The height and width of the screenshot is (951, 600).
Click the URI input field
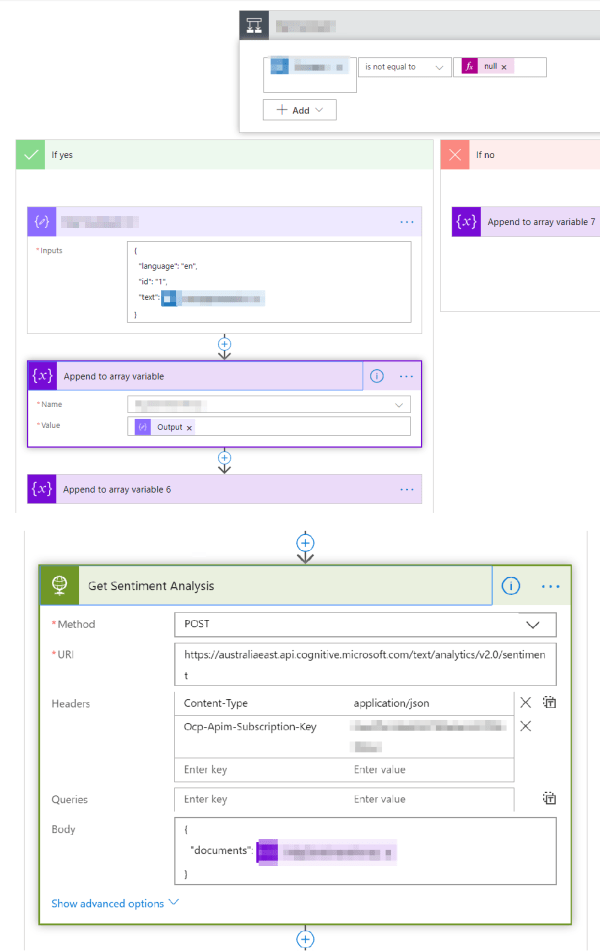[364, 664]
